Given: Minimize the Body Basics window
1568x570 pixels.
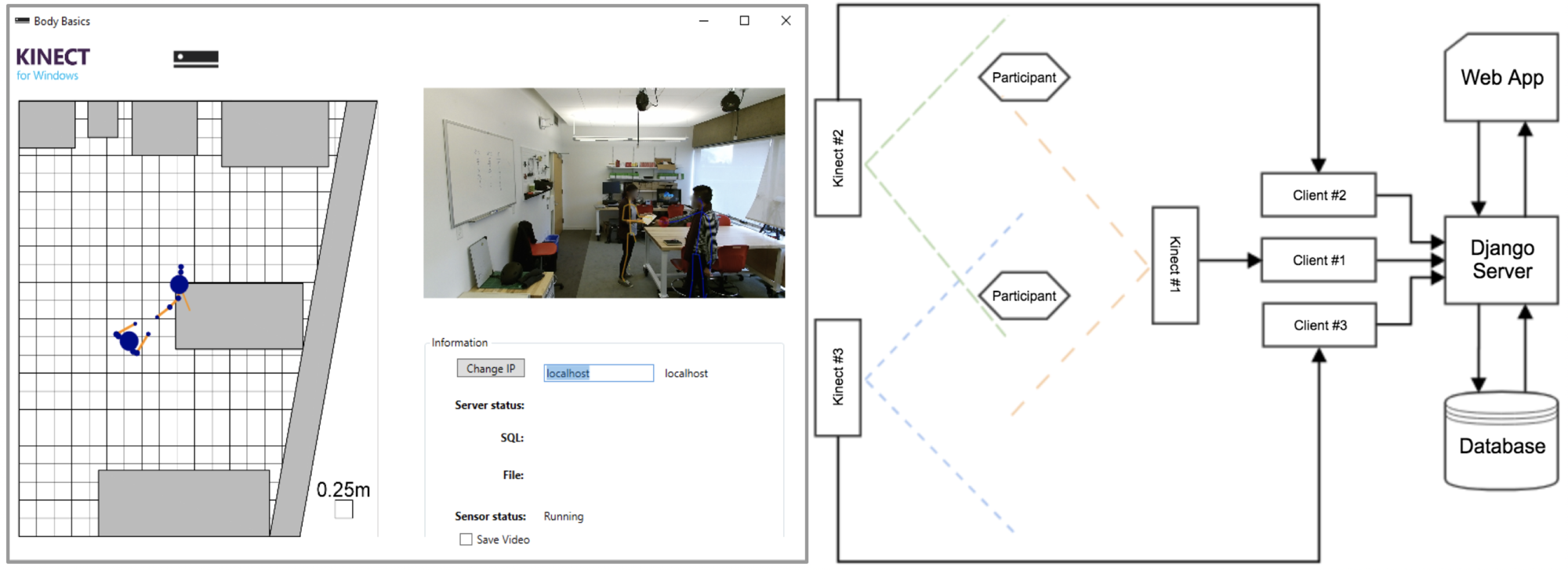Looking at the screenshot, I should click(x=703, y=21).
